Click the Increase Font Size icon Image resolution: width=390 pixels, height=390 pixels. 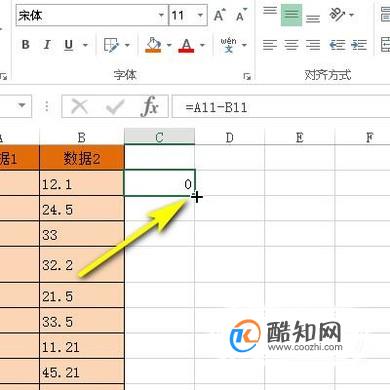pos(219,15)
